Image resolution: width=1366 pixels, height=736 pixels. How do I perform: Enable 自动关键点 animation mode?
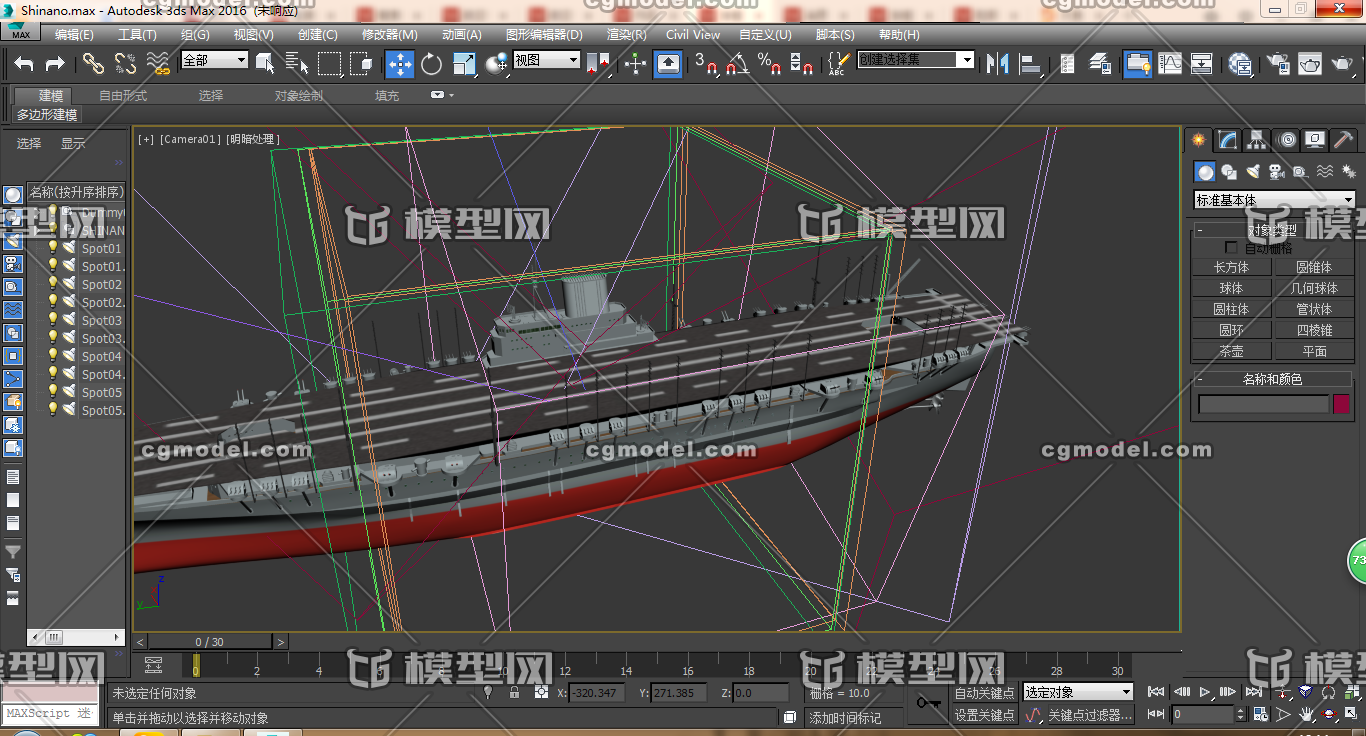[x=983, y=691]
